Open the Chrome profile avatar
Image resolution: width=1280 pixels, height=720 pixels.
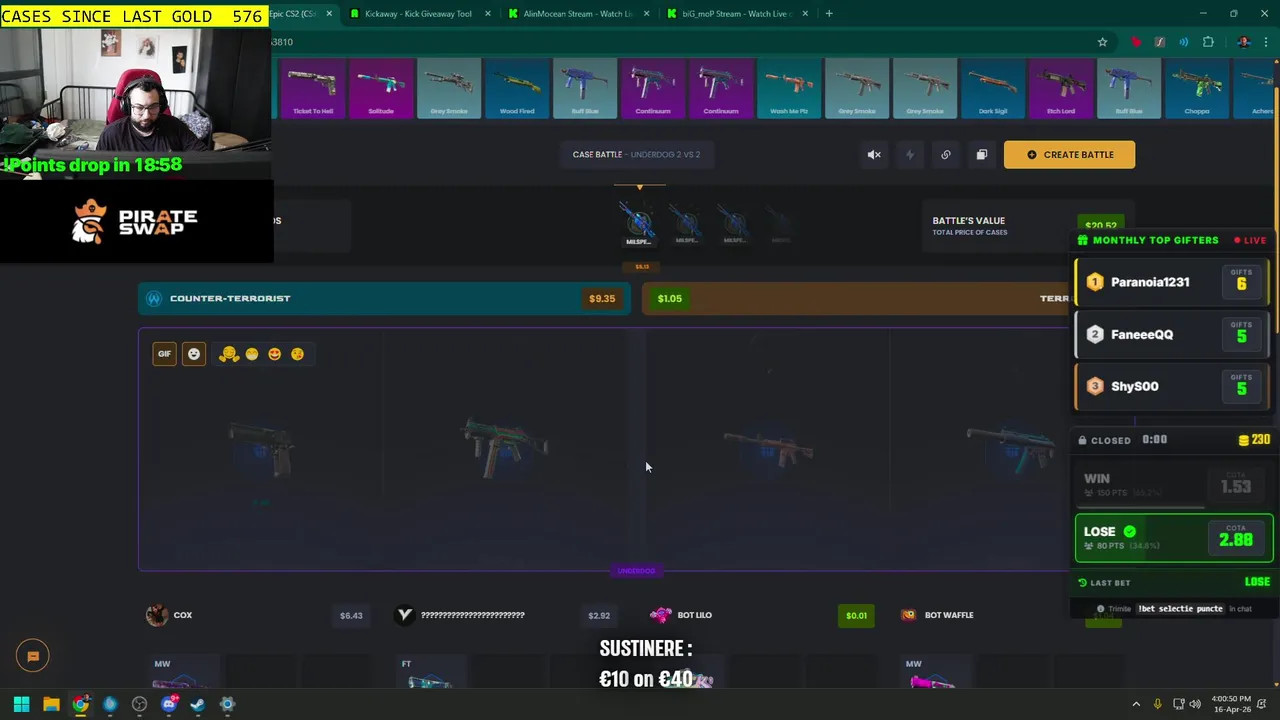[x=1243, y=42]
